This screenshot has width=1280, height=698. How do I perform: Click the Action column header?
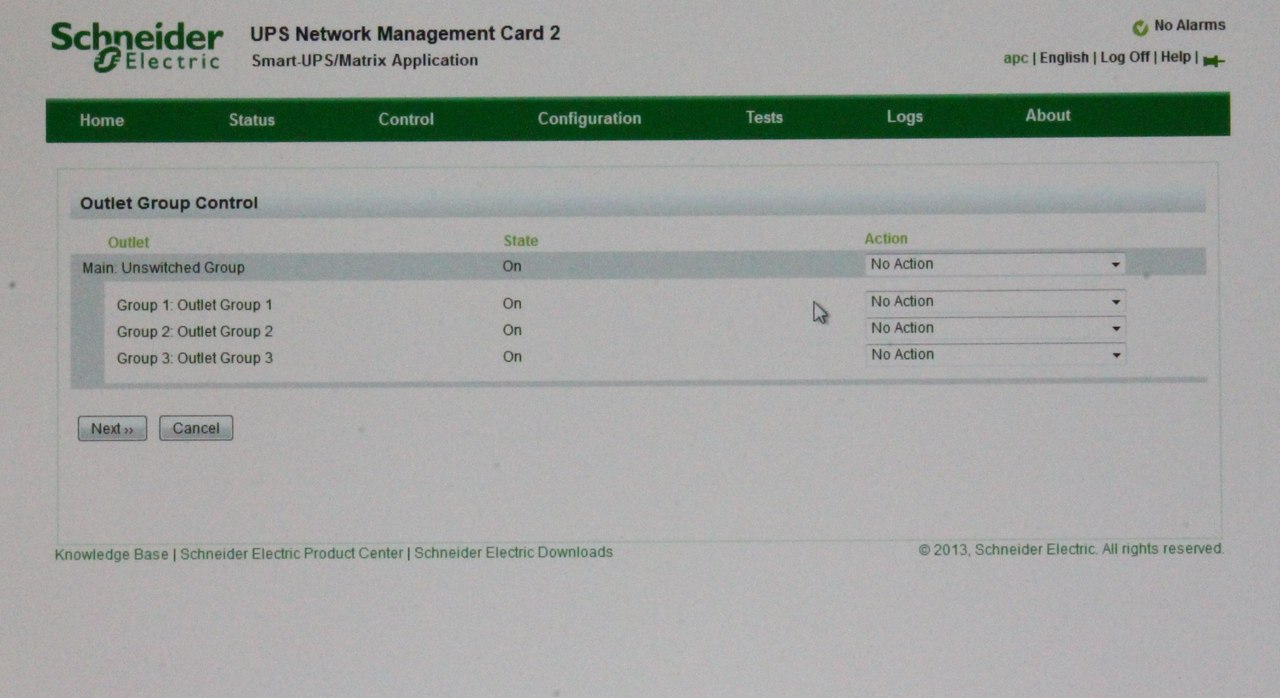pyautogui.click(x=886, y=238)
